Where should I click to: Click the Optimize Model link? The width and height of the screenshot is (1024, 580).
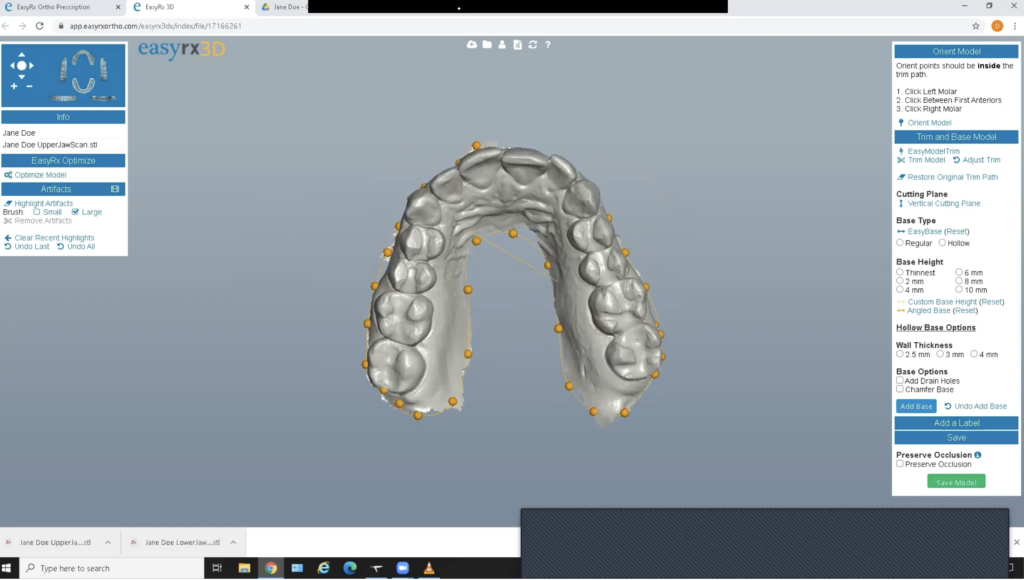coord(40,175)
